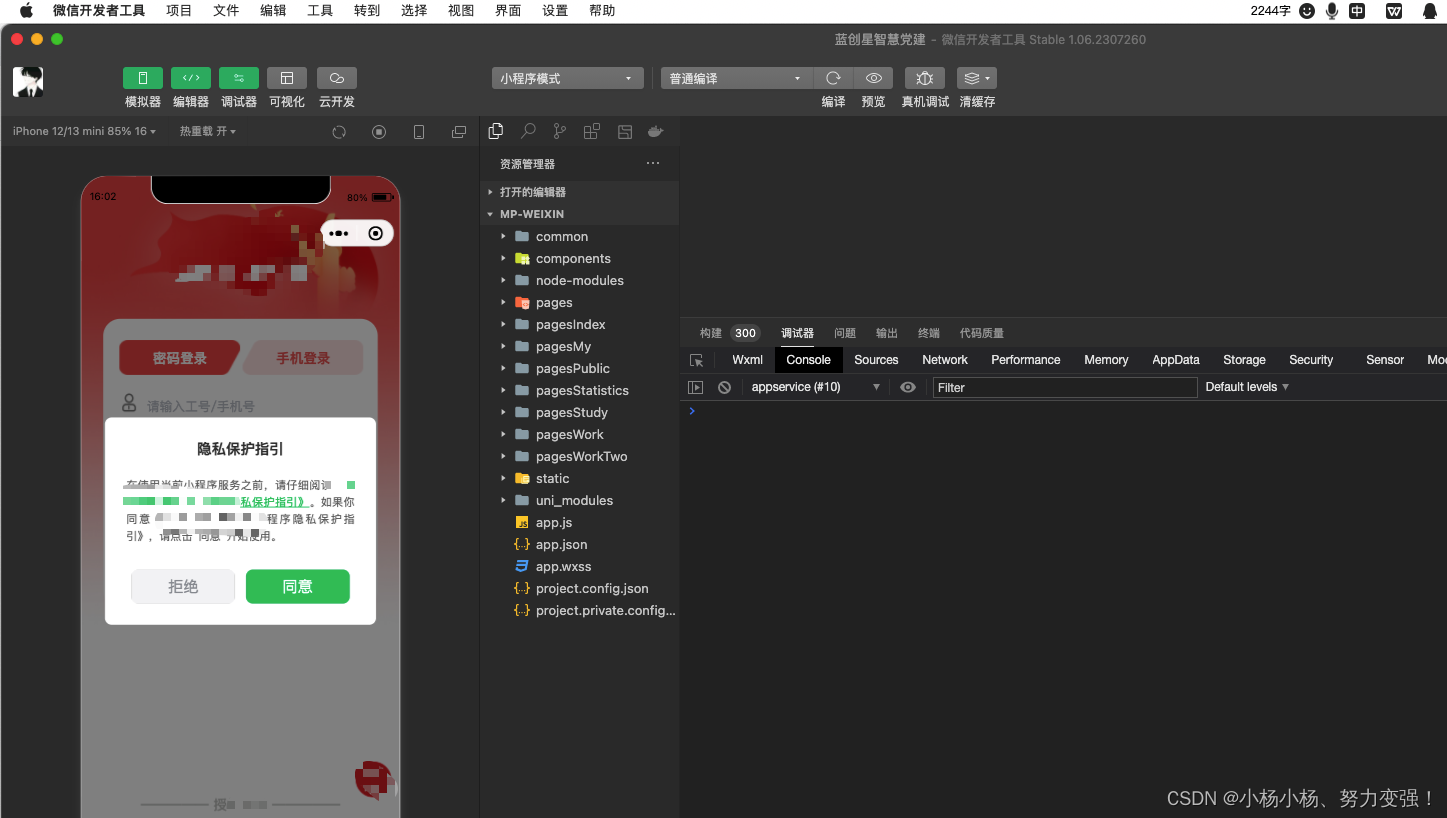Open the app.json file
Screen dimensions: 1447x818
579,544
